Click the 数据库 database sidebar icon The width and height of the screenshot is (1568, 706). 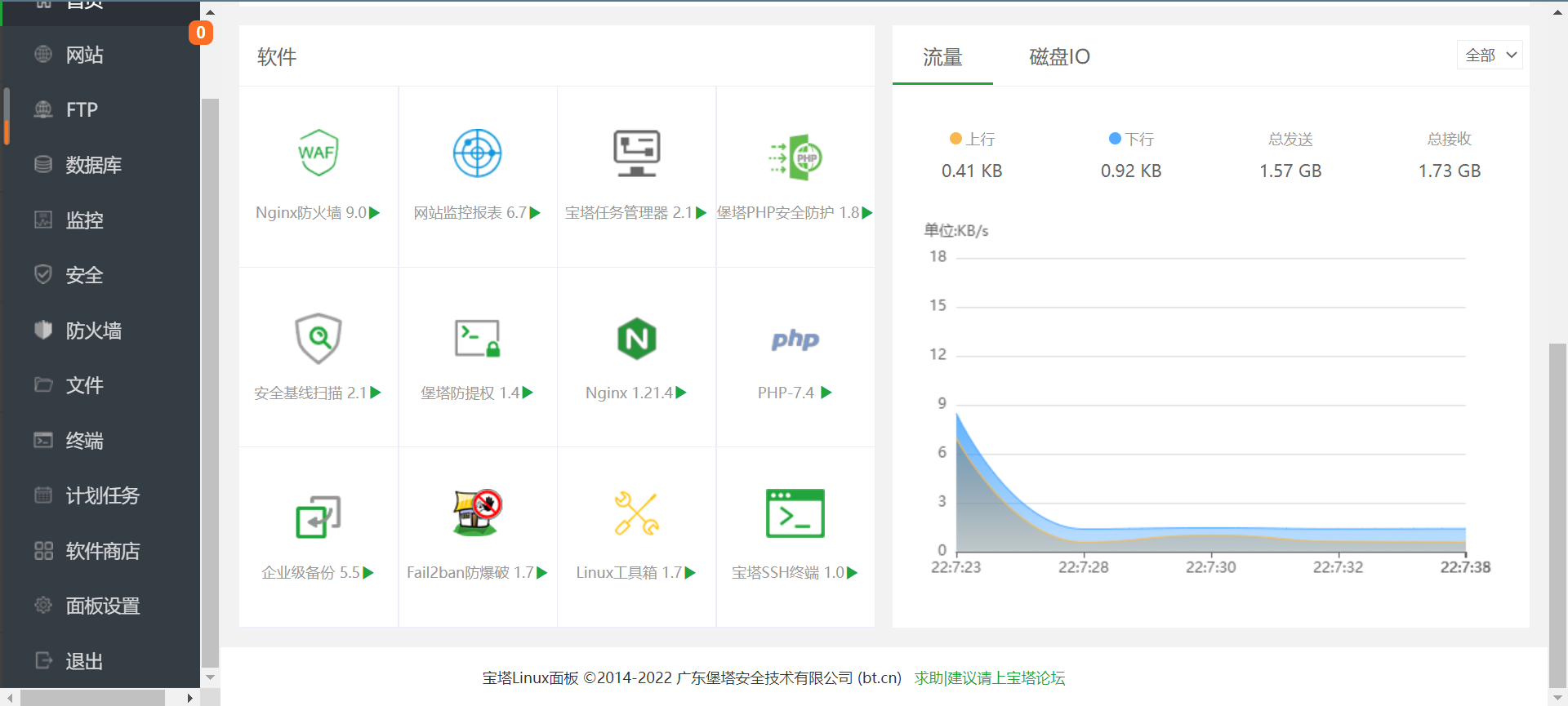(x=43, y=164)
